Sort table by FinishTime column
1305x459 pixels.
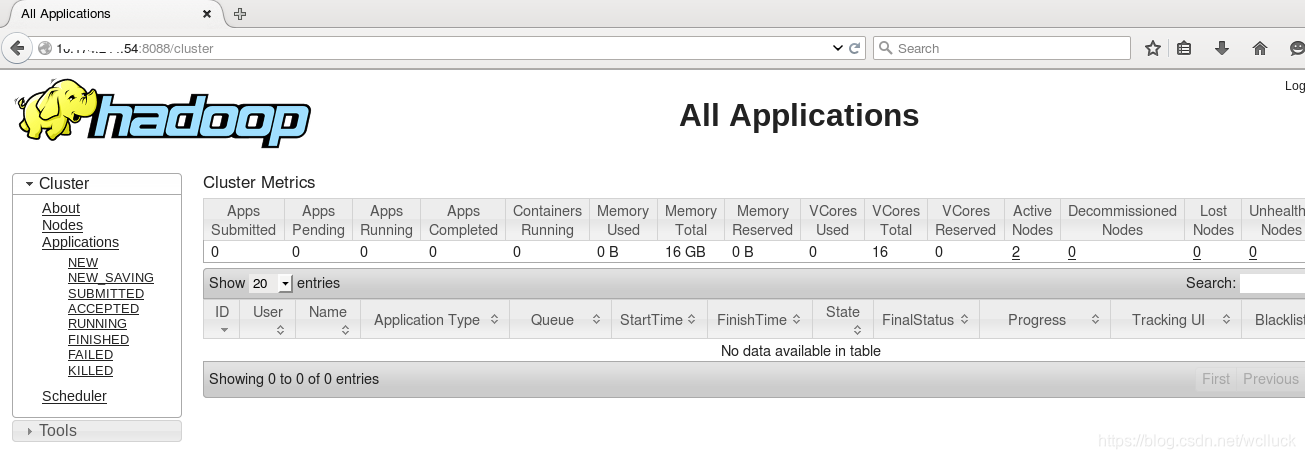pyautogui.click(x=760, y=320)
